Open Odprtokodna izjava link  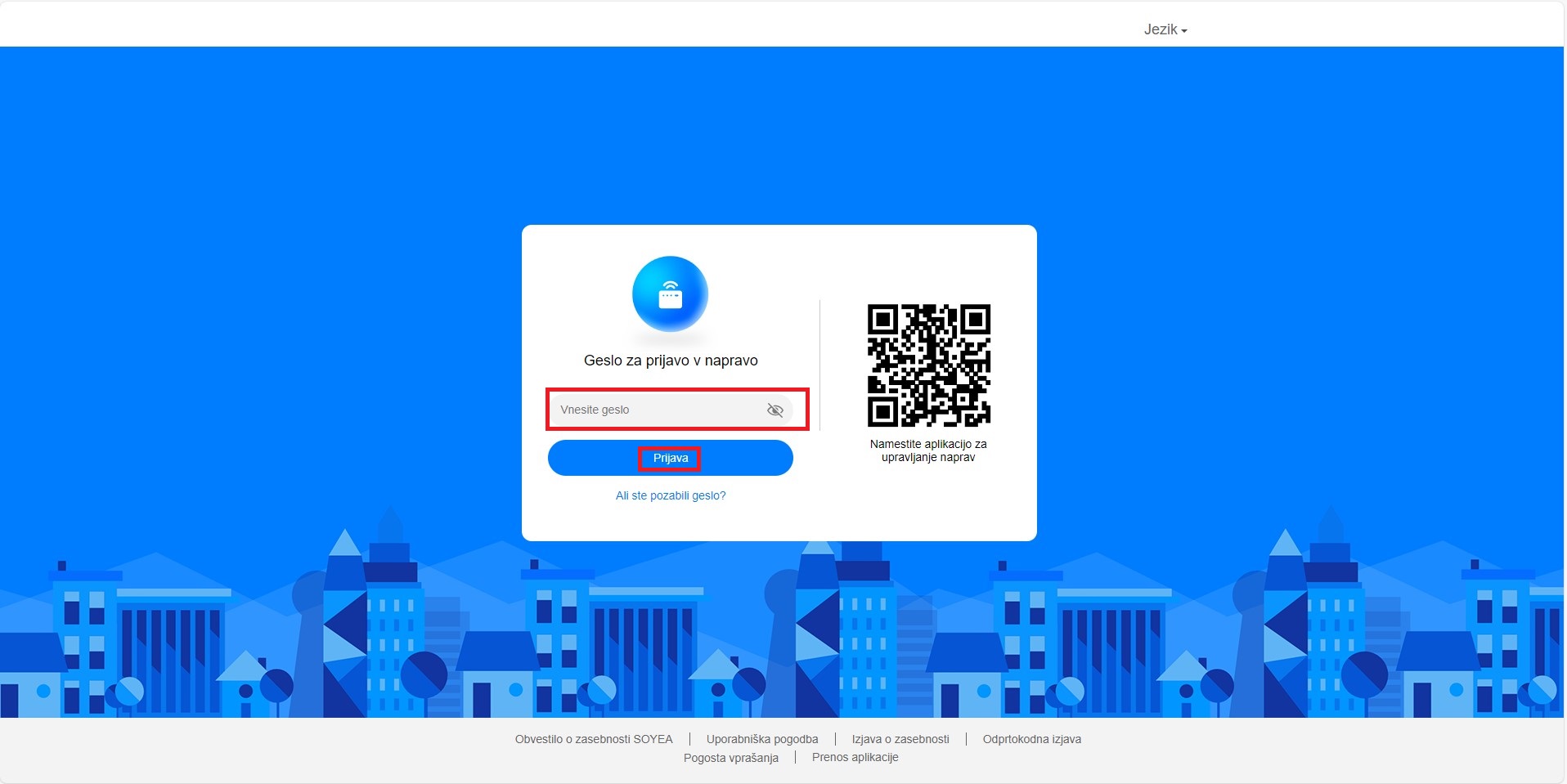pos(1032,739)
